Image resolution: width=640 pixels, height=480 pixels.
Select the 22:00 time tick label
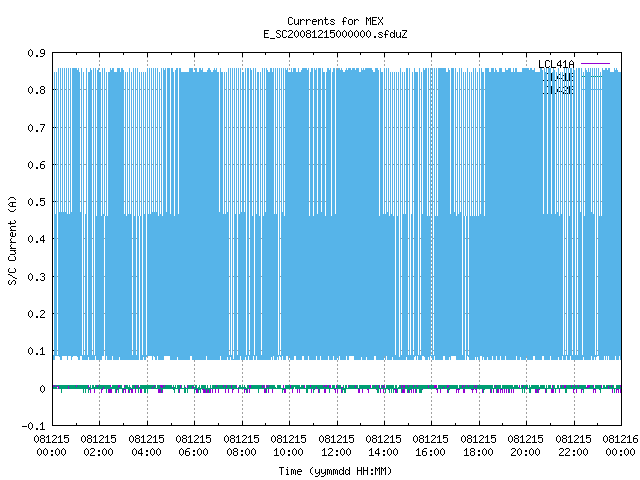573,446
